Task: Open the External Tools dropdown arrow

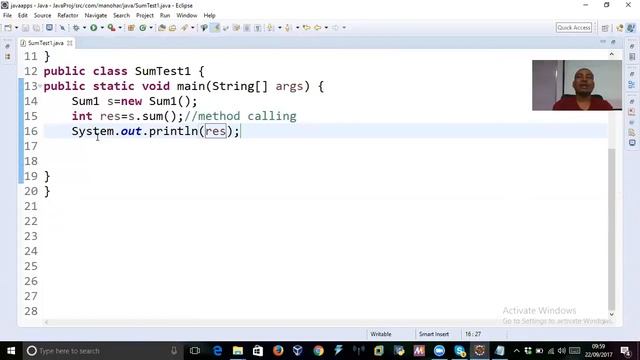Action: 120,28
